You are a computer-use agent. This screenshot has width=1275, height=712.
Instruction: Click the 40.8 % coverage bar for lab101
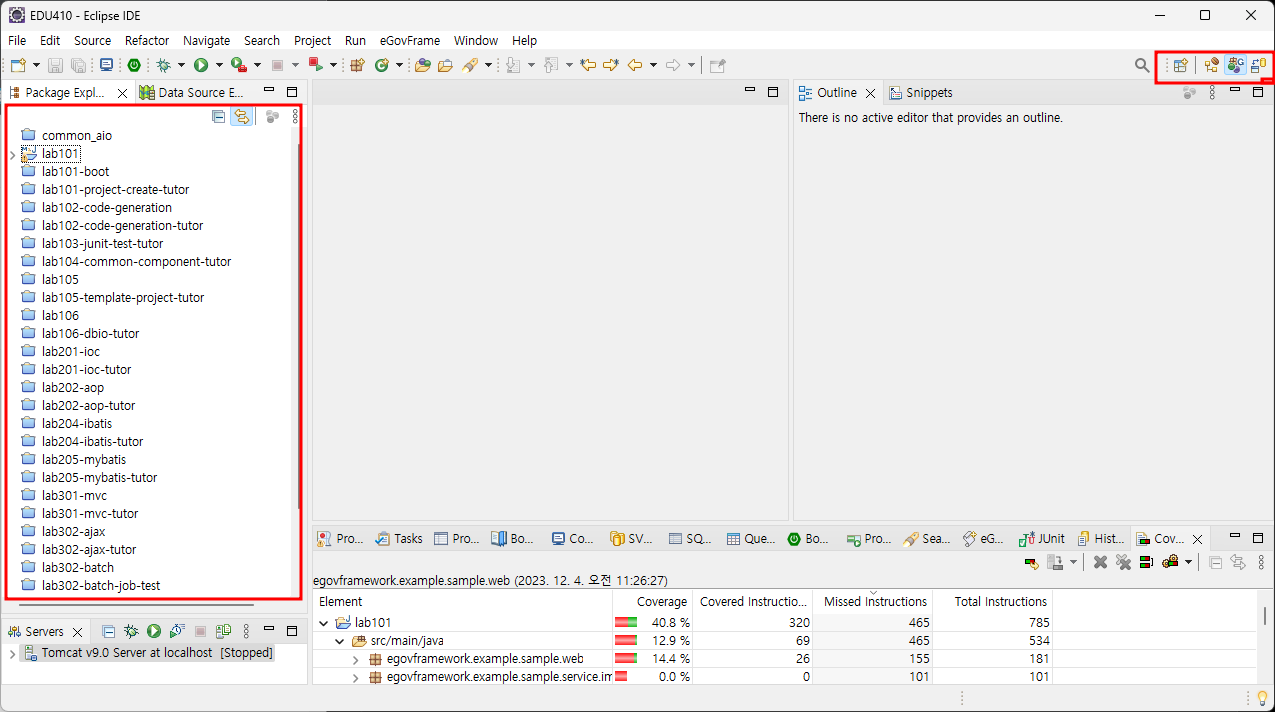click(626, 622)
